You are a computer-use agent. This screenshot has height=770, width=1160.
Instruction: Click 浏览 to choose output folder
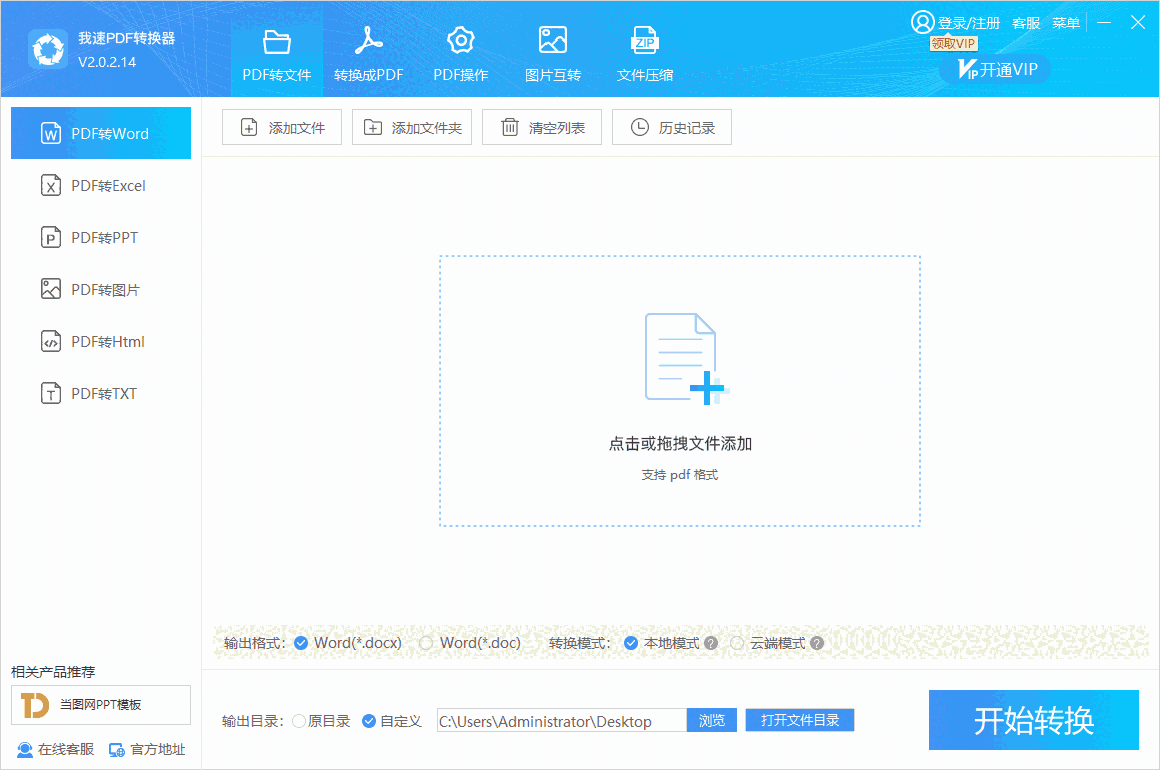[711, 720]
